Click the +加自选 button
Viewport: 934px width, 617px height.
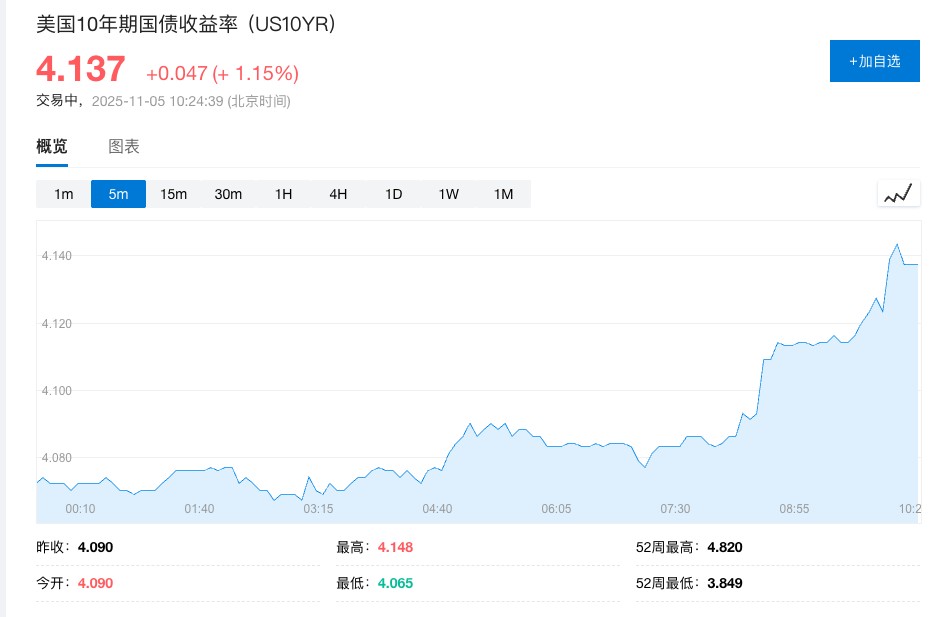[x=874, y=61]
